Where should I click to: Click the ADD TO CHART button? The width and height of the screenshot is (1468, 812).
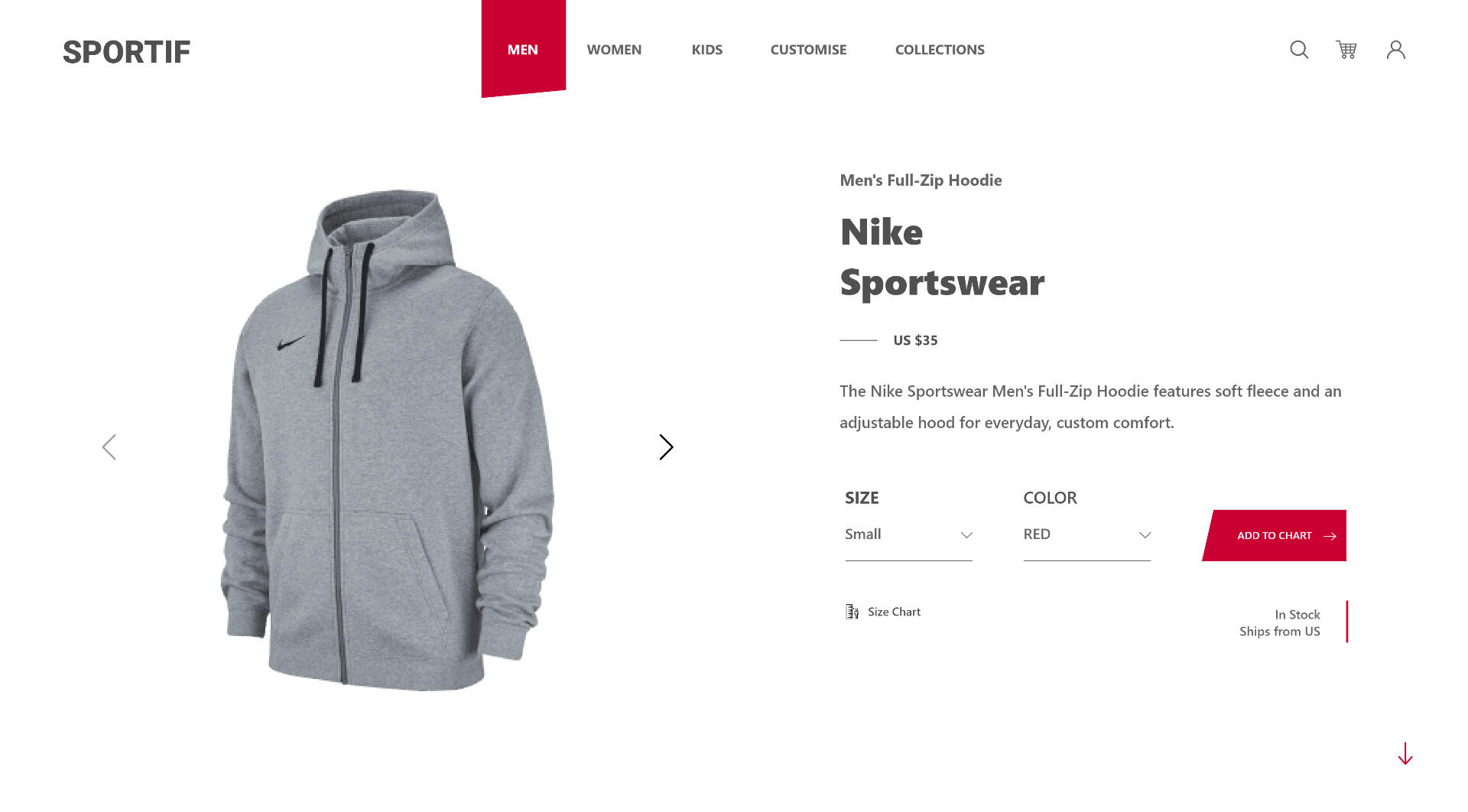(1275, 535)
